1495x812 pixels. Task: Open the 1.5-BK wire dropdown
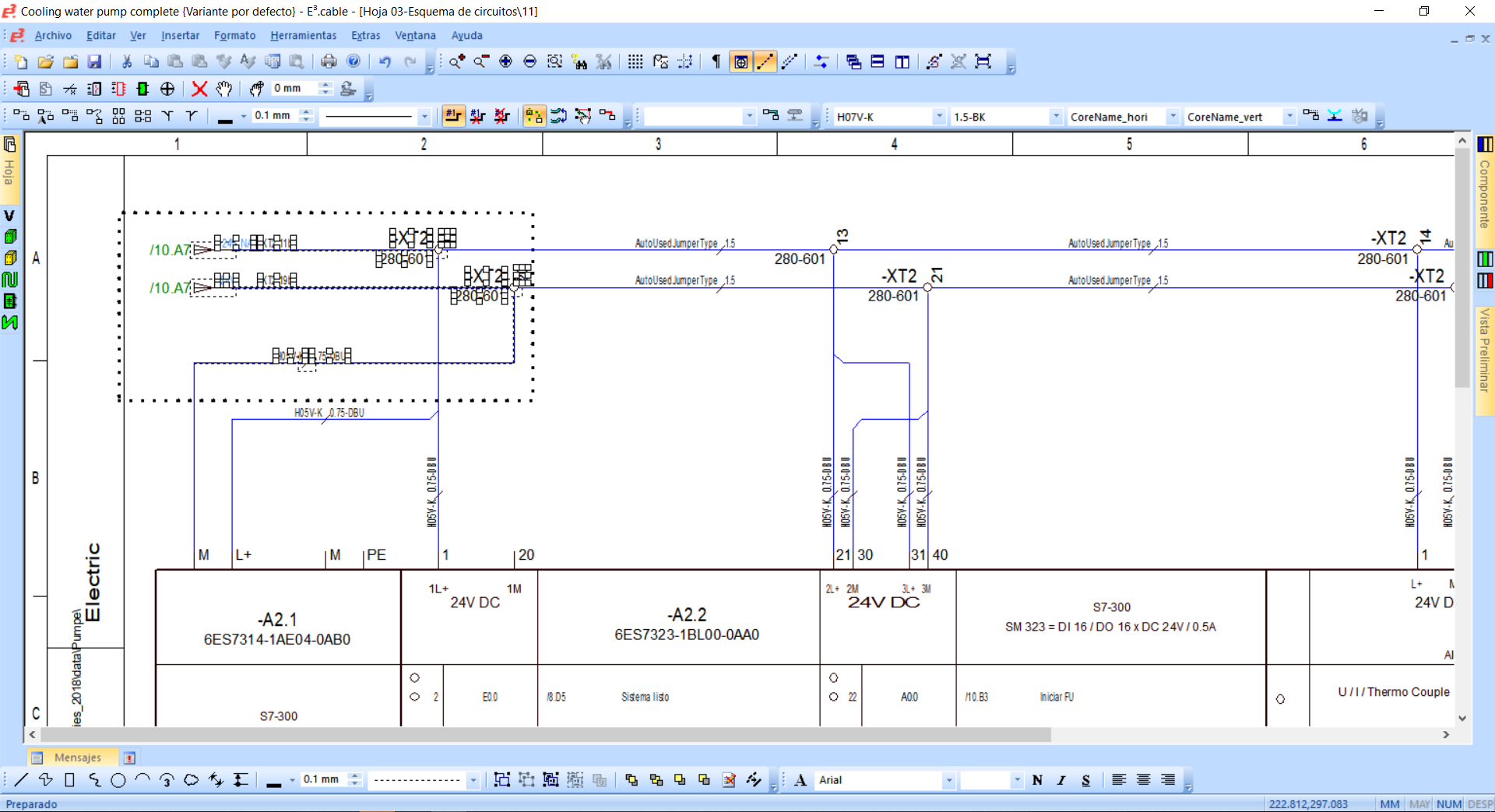[x=1056, y=116]
